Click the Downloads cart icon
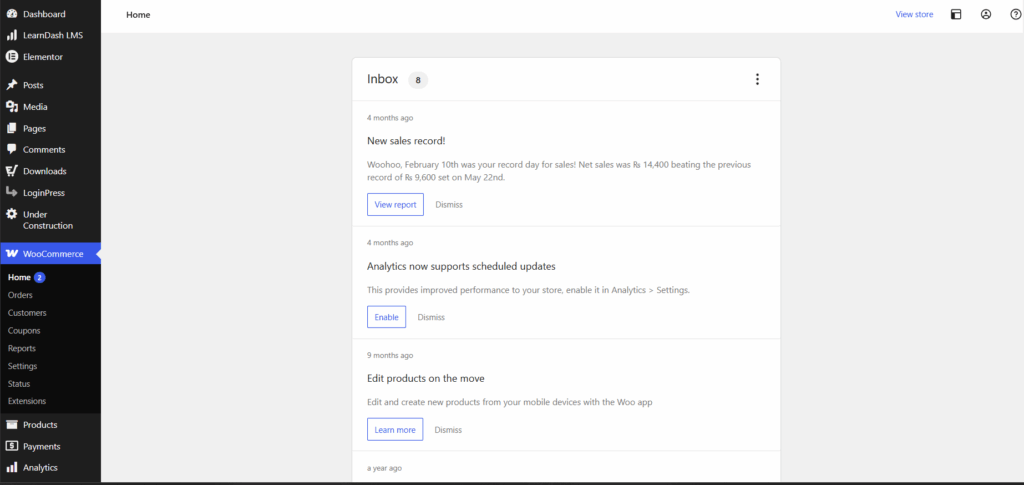1024x485 pixels. tap(11, 171)
